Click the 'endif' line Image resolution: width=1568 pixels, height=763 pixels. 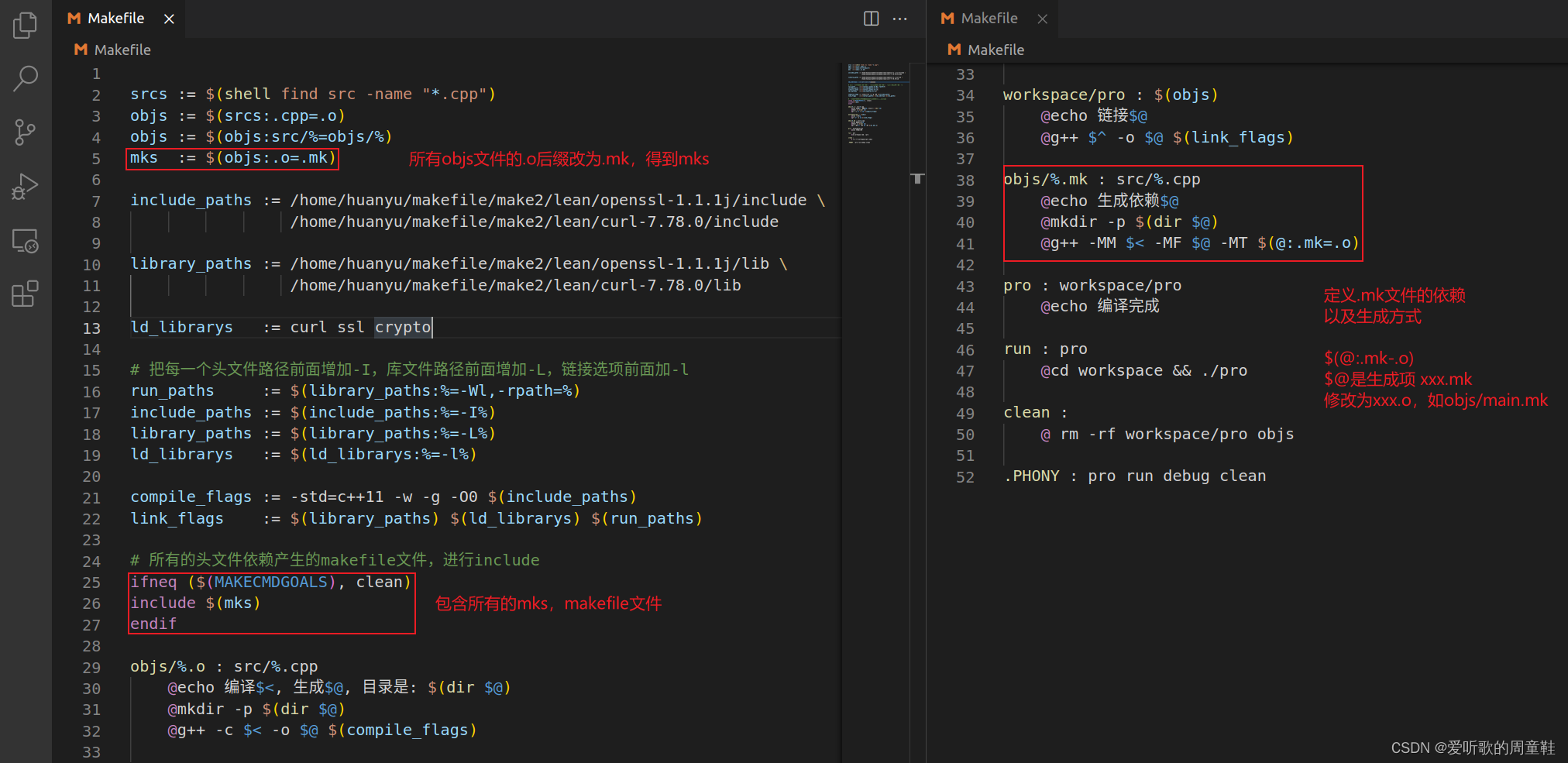click(153, 624)
